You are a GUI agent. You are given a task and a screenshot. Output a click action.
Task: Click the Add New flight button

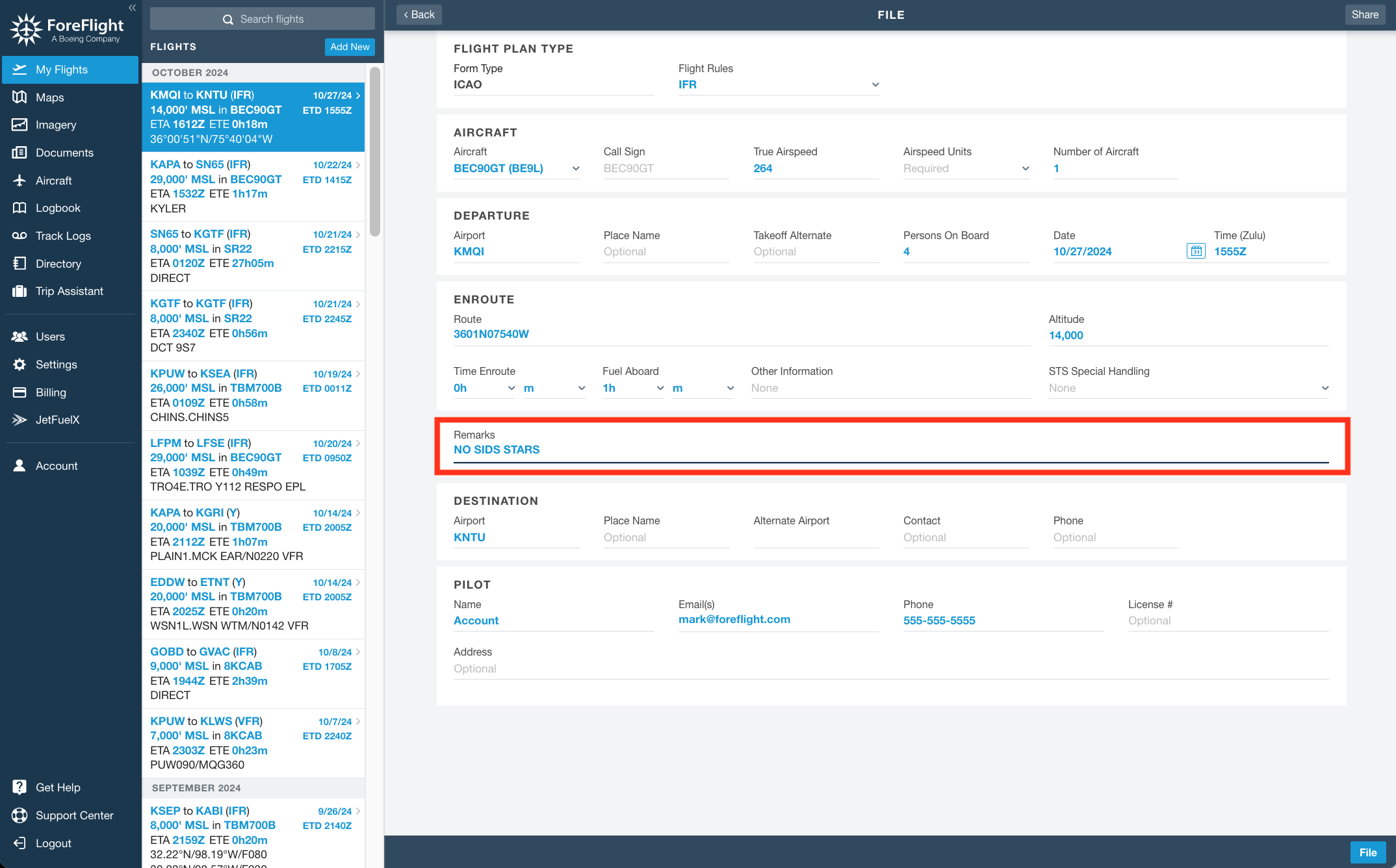[x=350, y=46]
